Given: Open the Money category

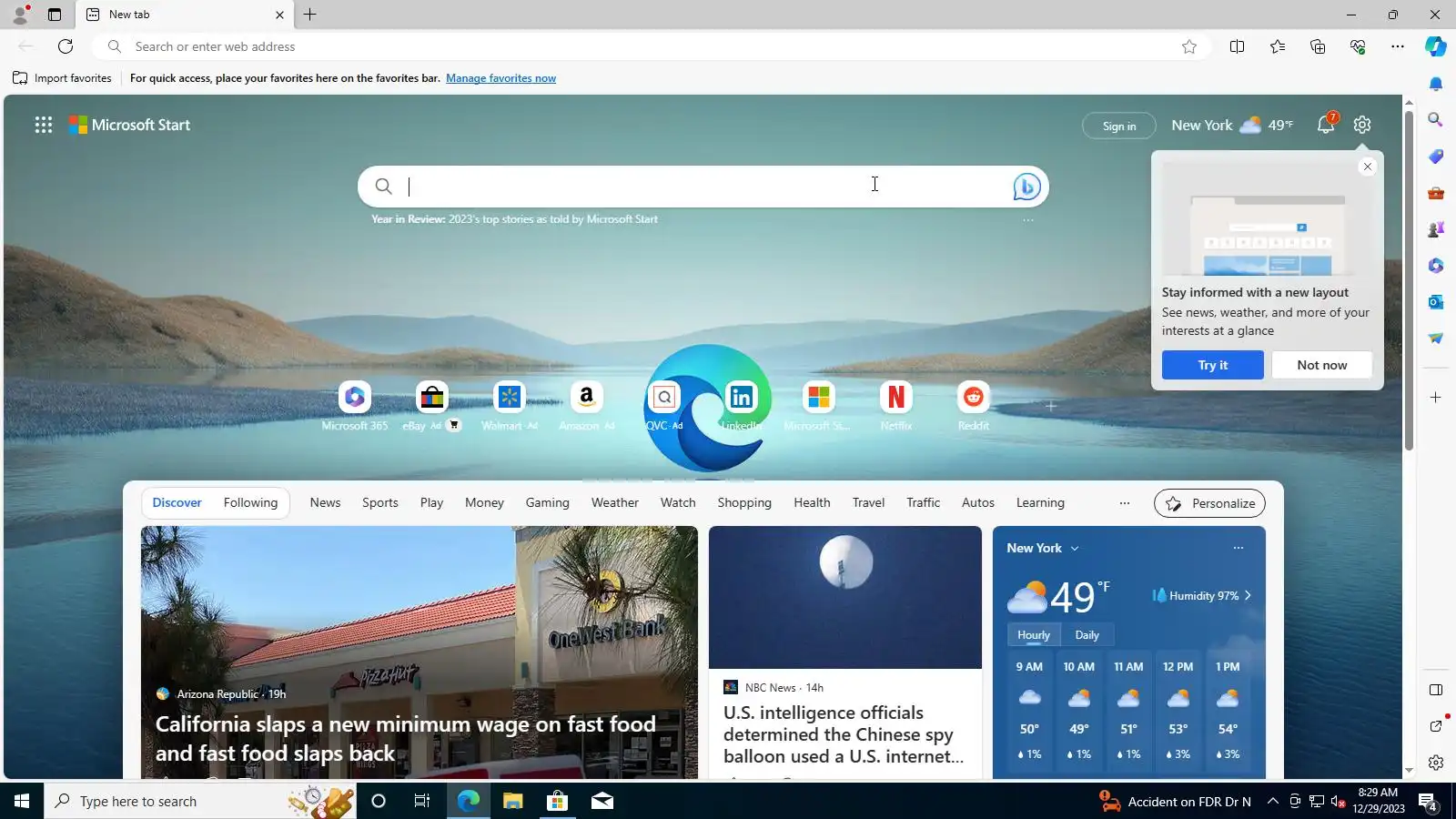Looking at the screenshot, I should 484,502.
